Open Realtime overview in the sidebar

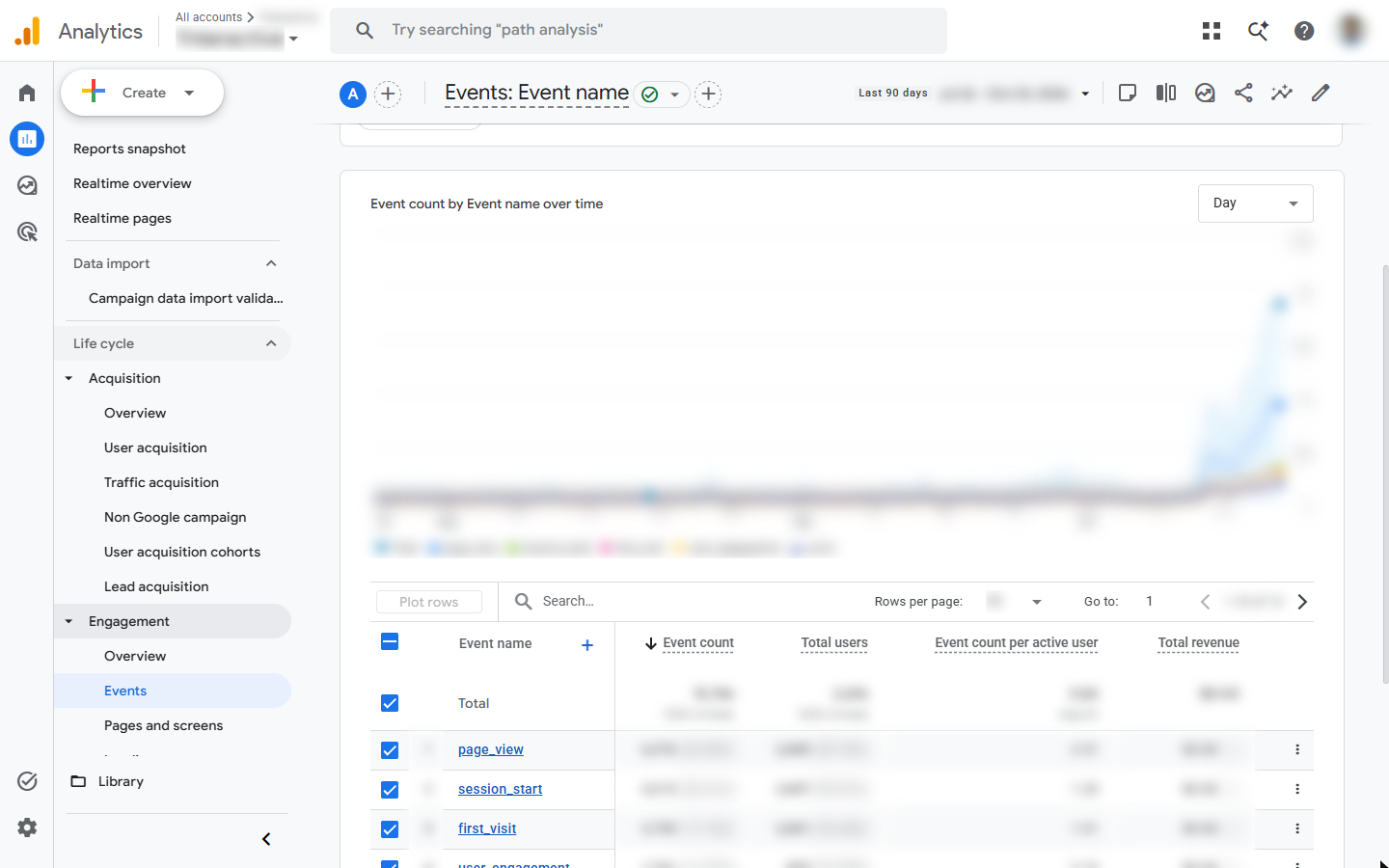132,184
